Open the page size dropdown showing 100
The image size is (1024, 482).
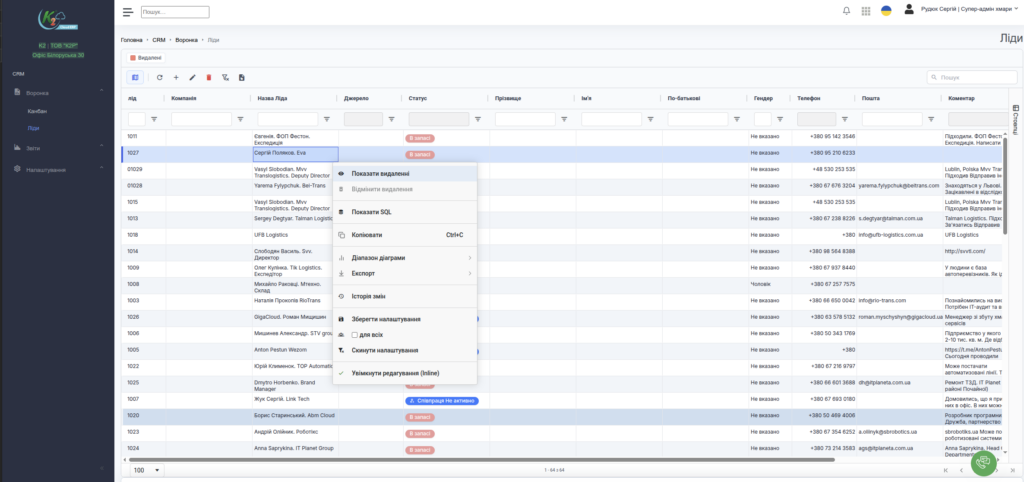(x=146, y=469)
